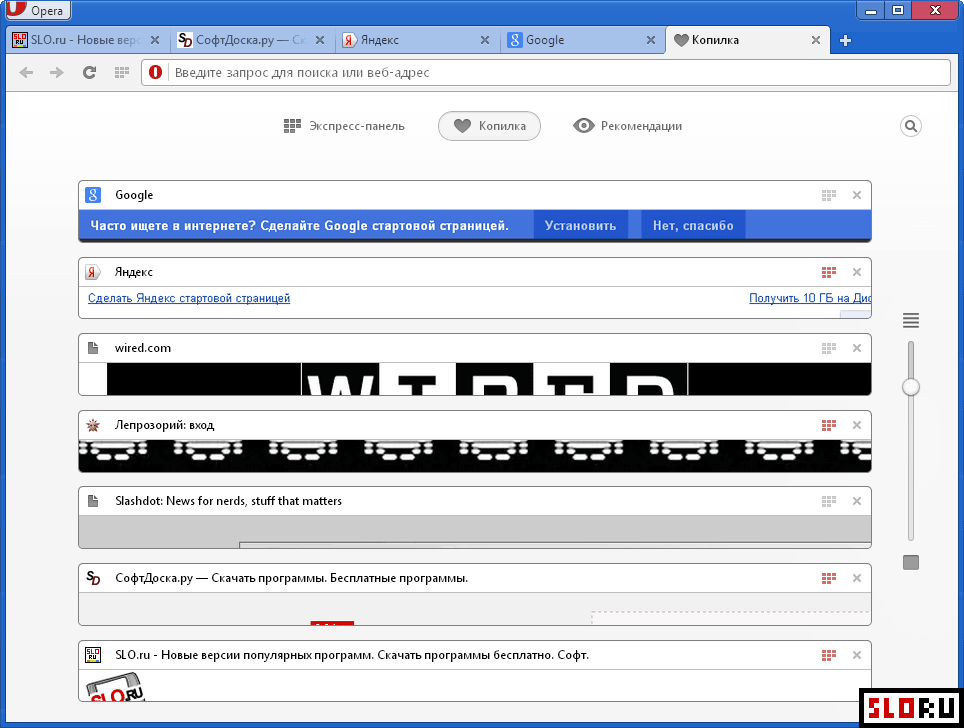
Task: Maximize the Opera window
Action: [x=898, y=10]
